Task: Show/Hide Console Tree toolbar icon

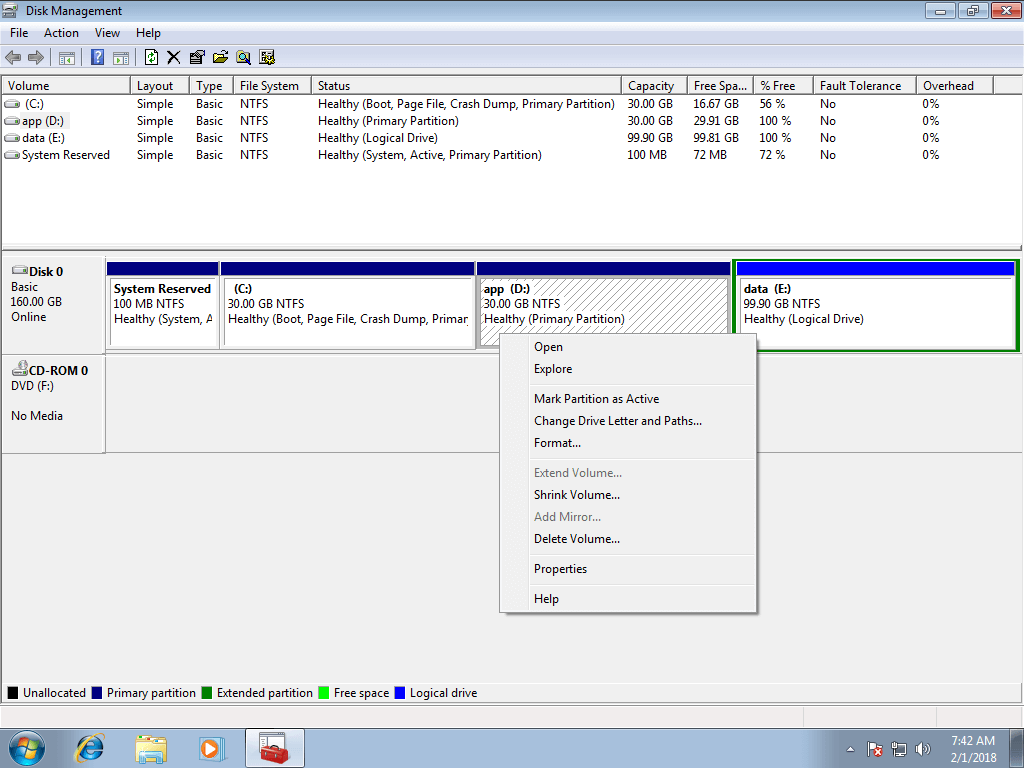Action: coord(67,57)
